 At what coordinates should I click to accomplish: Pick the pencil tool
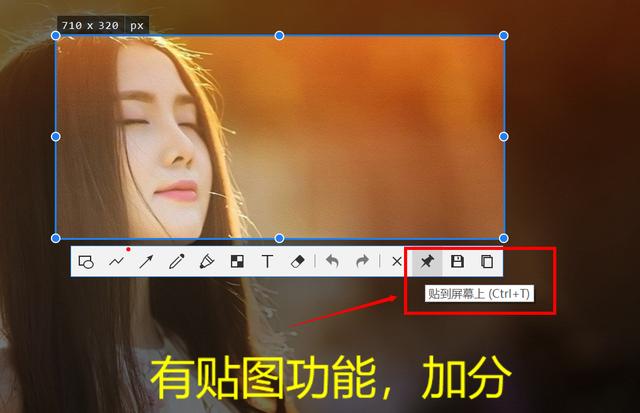(x=177, y=262)
